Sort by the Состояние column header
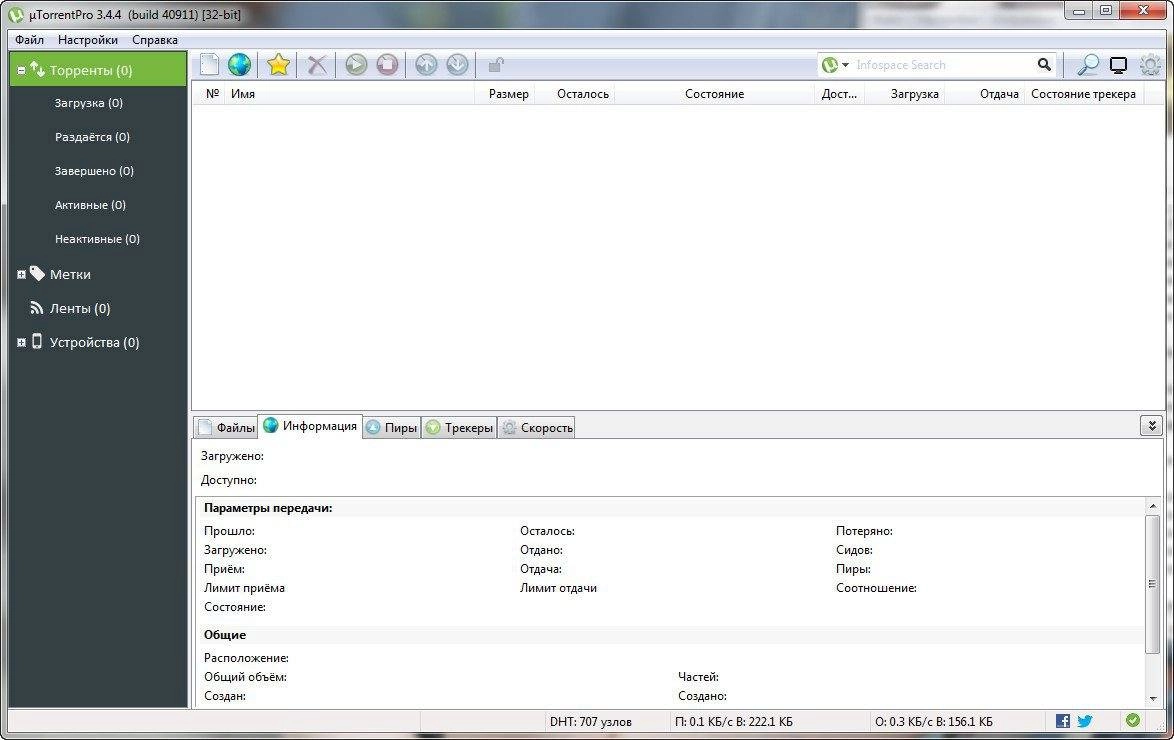The image size is (1174, 740). click(714, 94)
